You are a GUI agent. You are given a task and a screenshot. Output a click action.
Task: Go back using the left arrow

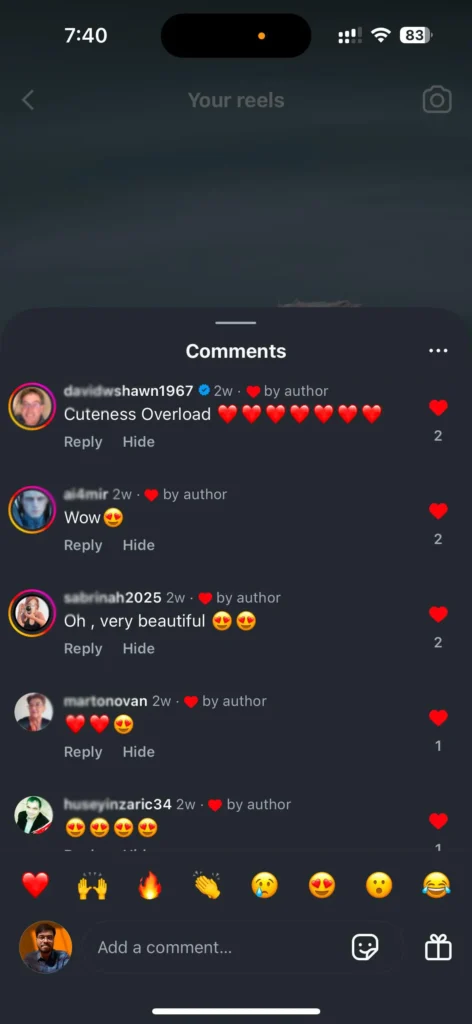point(27,100)
